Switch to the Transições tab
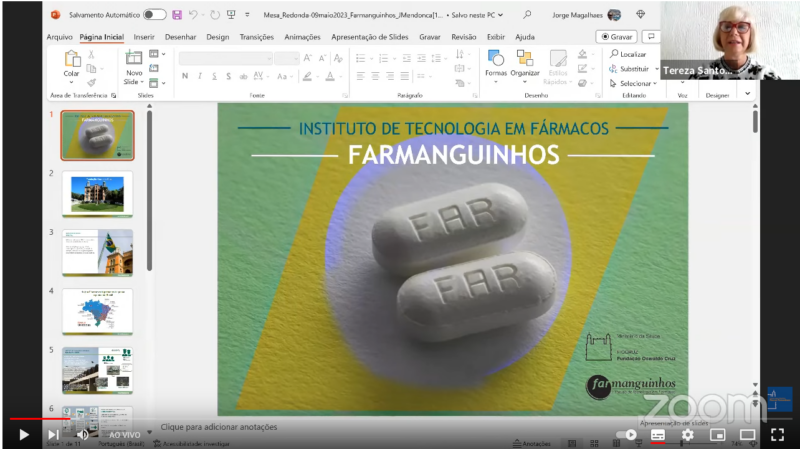Image resolution: width=800 pixels, height=449 pixels. 256,37
